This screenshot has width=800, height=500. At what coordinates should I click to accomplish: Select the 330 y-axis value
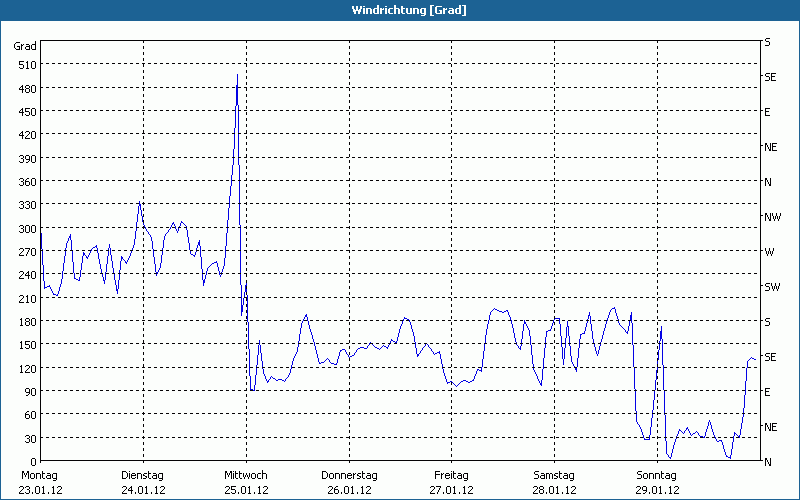[x=28, y=205]
